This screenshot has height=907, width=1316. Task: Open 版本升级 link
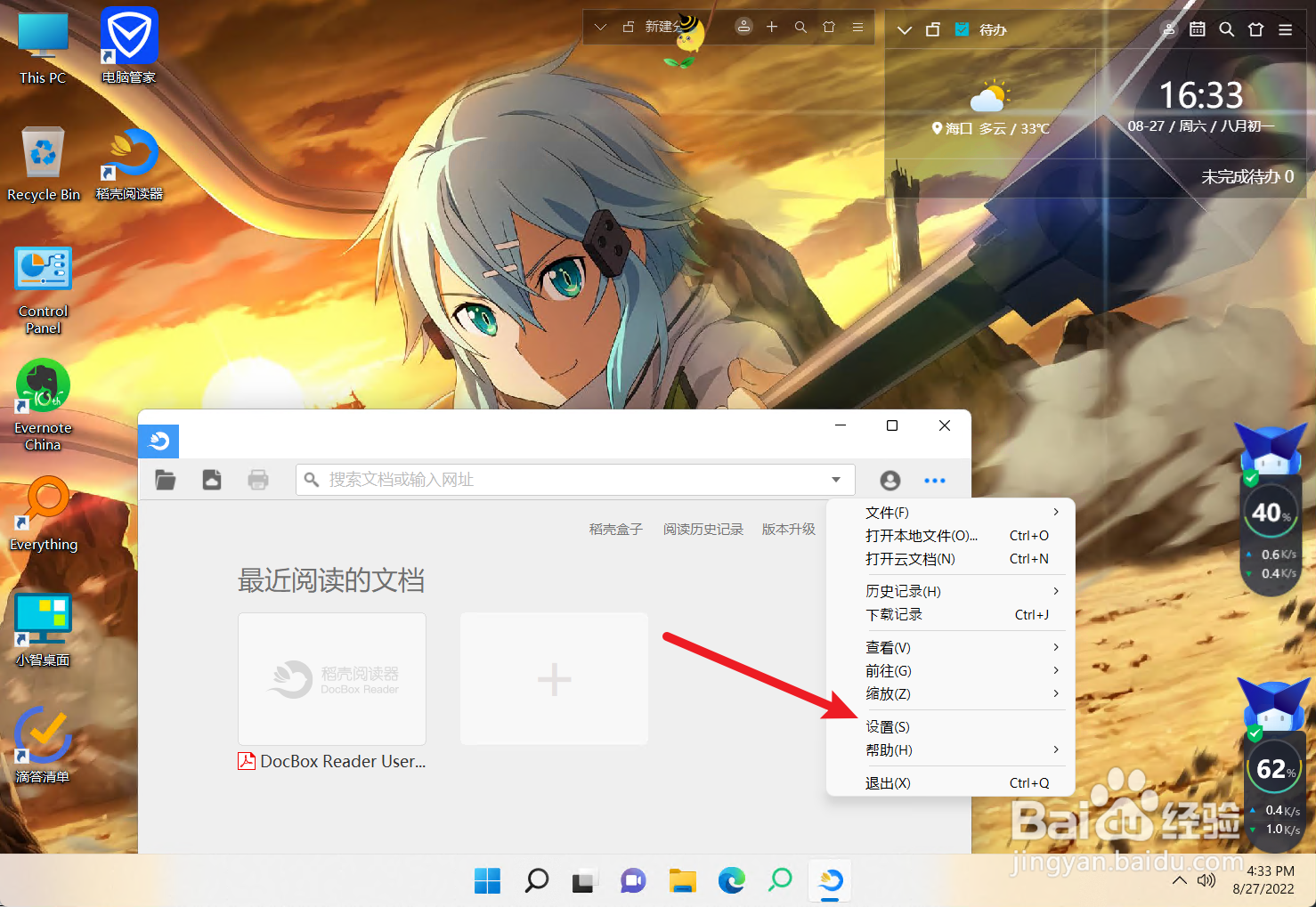click(x=789, y=530)
